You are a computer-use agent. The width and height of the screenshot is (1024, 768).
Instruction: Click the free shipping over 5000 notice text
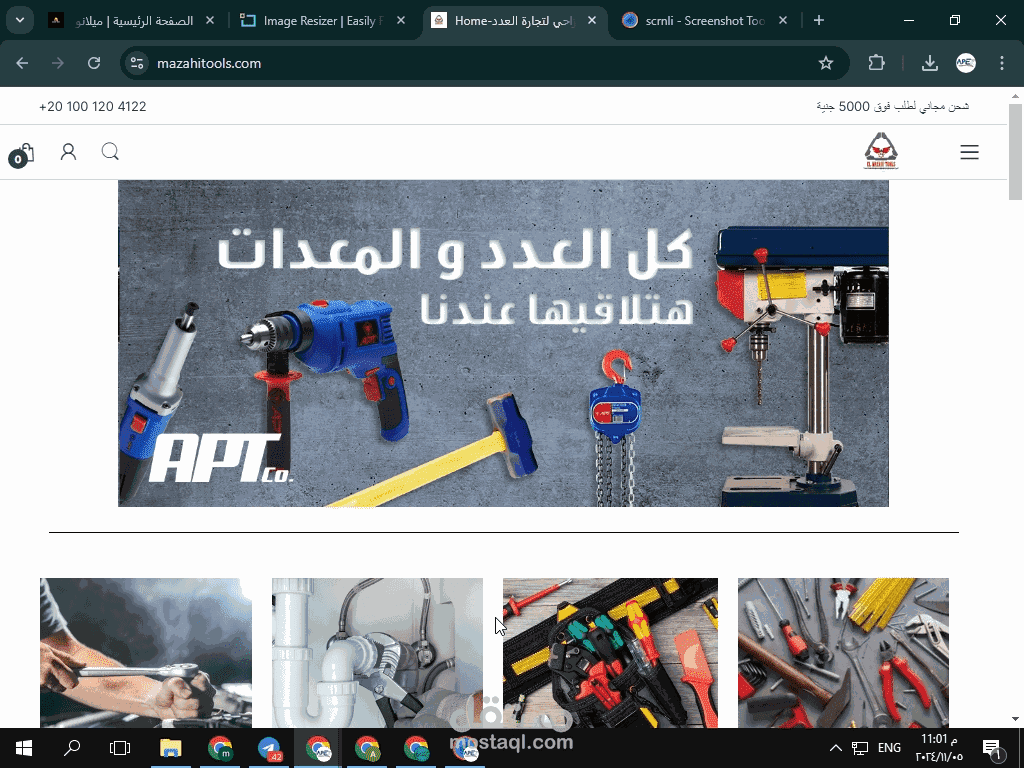893,106
